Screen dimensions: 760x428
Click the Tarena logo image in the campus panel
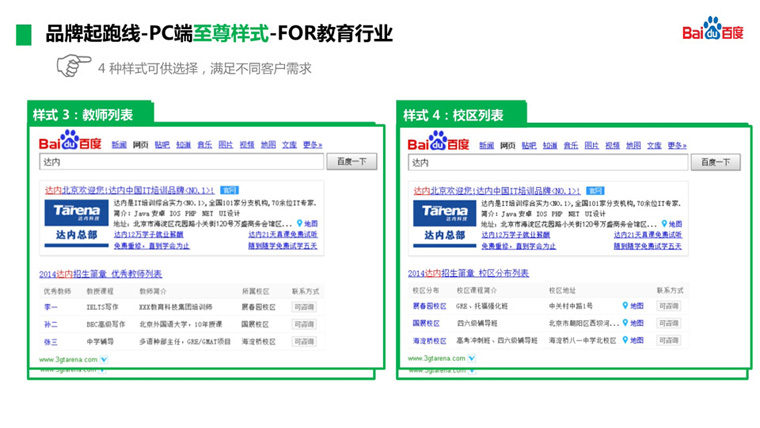tap(444, 213)
